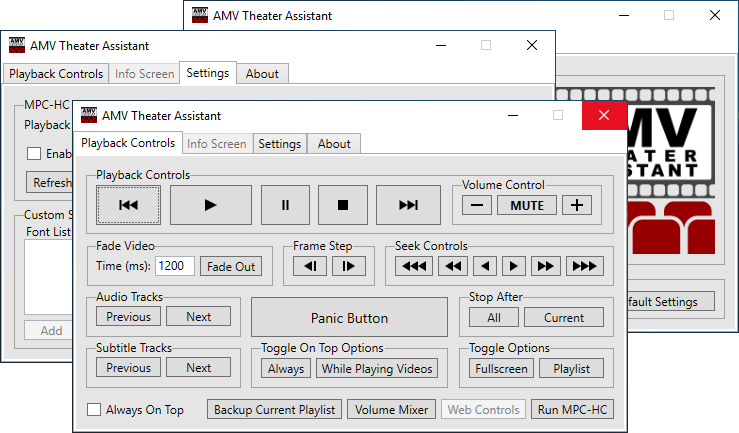
Task: Skip to the next video
Action: (x=408, y=205)
